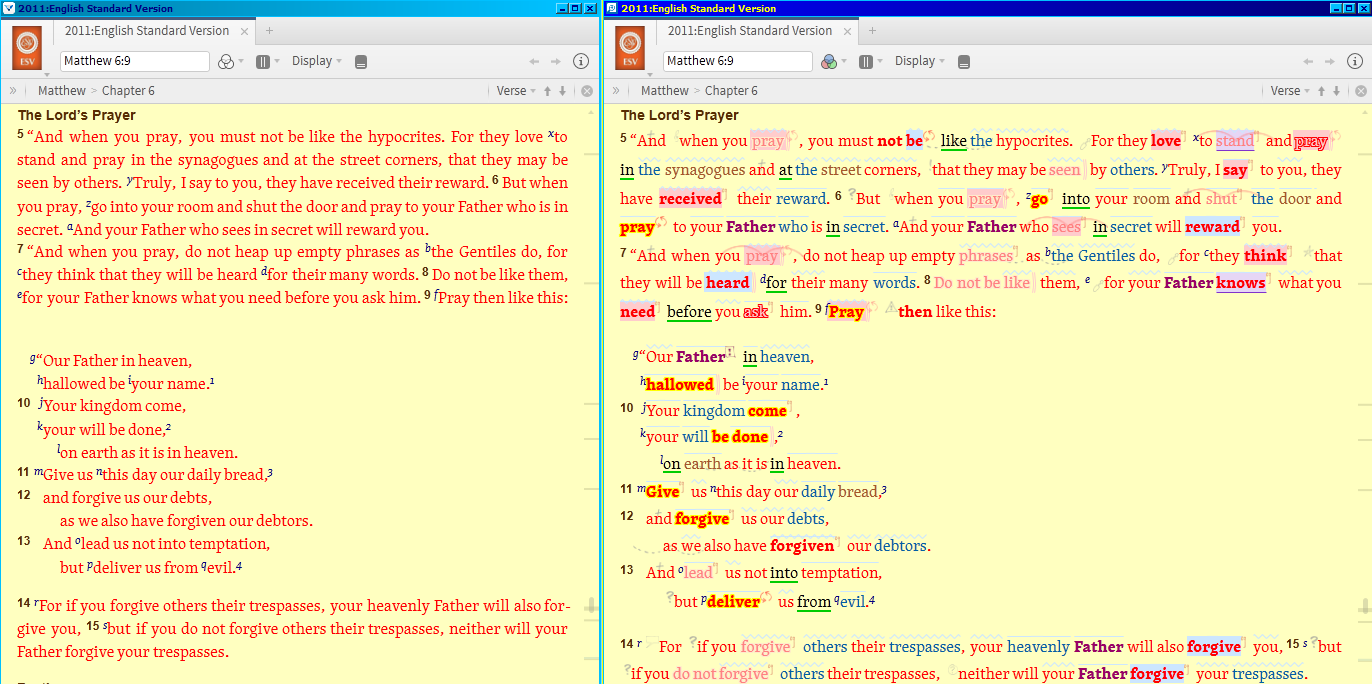Go back in history in right window

pyautogui.click(x=1307, y=61)
